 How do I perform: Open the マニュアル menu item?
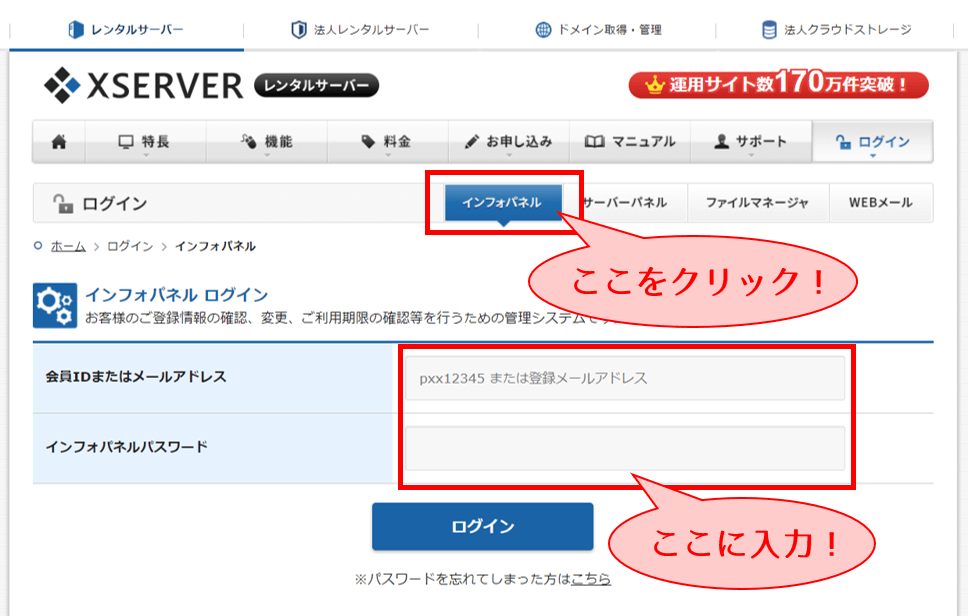629,142
